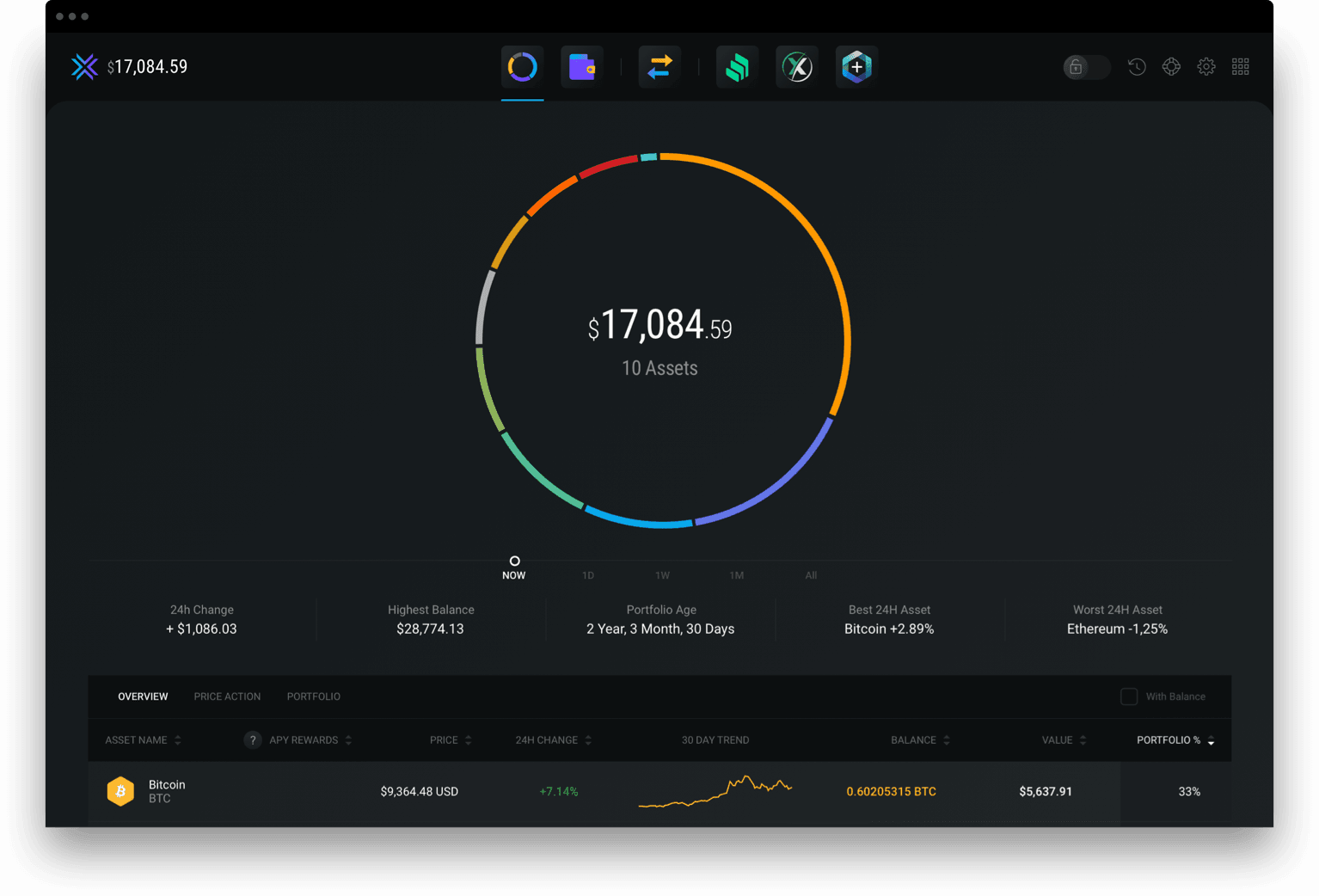Switch to the Overview tab
Image resolution: width=1319 pixels, height=896 pixels.
pyautogui.click(x=143, y=697)
